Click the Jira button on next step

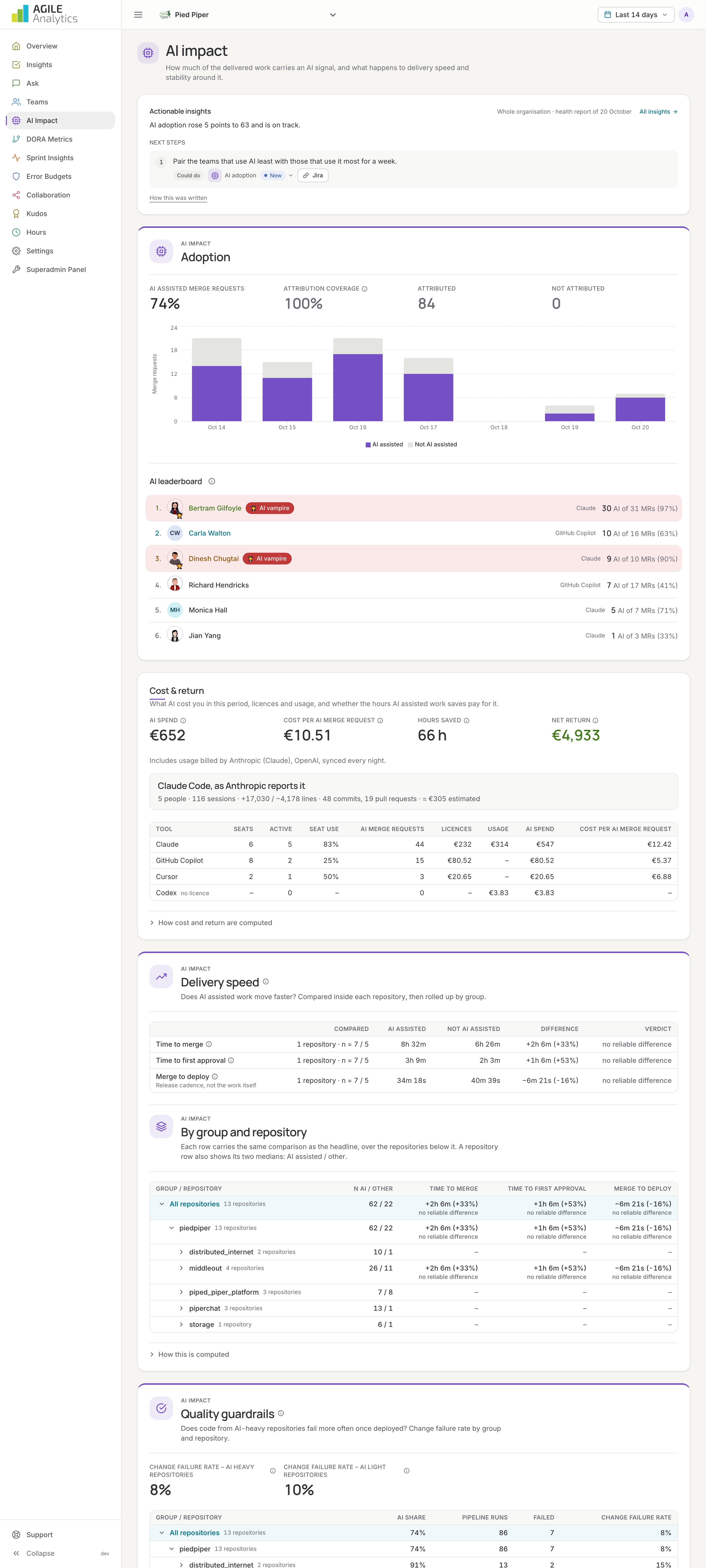[313, 175]
